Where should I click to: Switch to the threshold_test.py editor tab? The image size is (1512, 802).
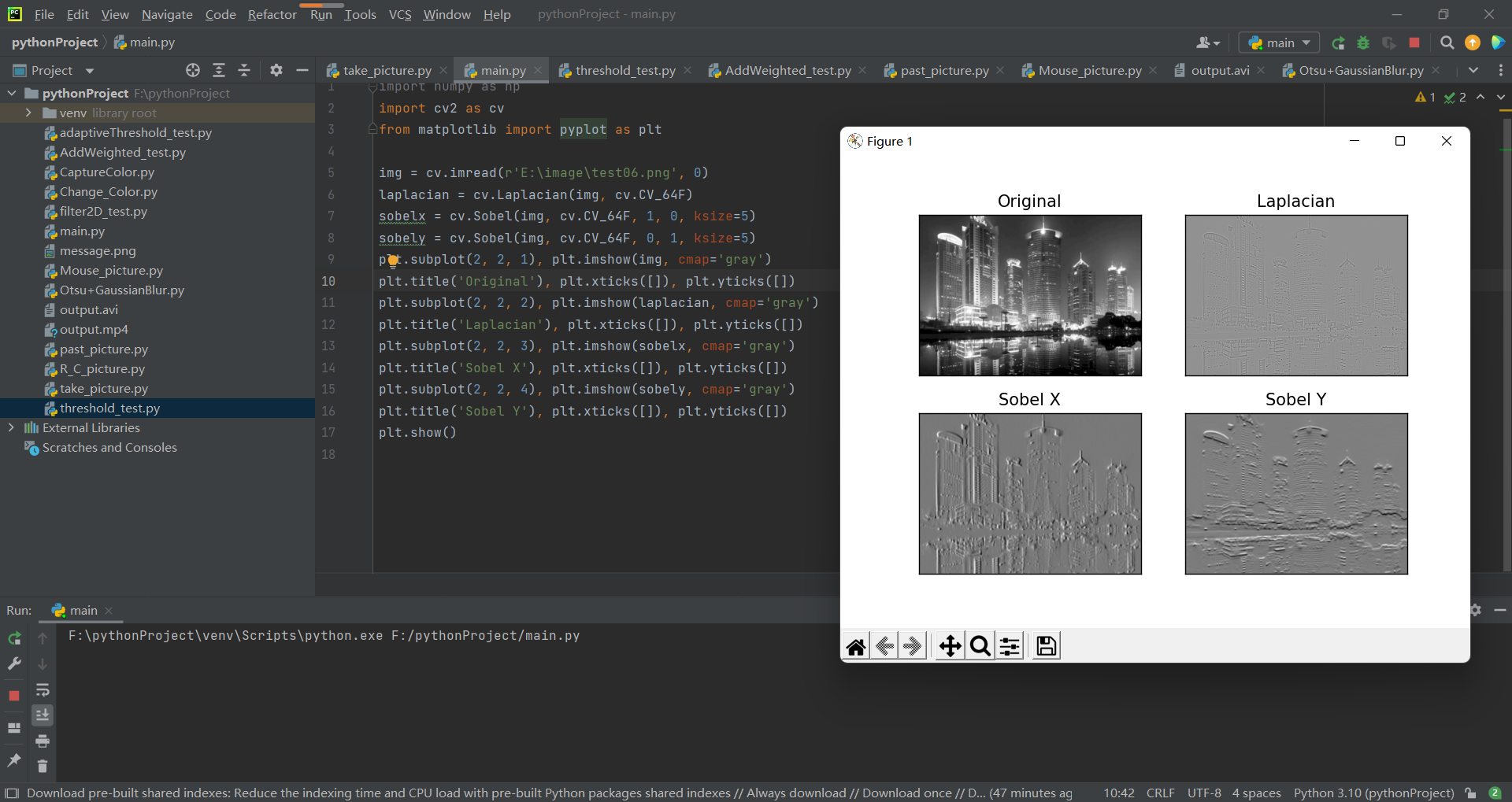click(x=624, y=71)
